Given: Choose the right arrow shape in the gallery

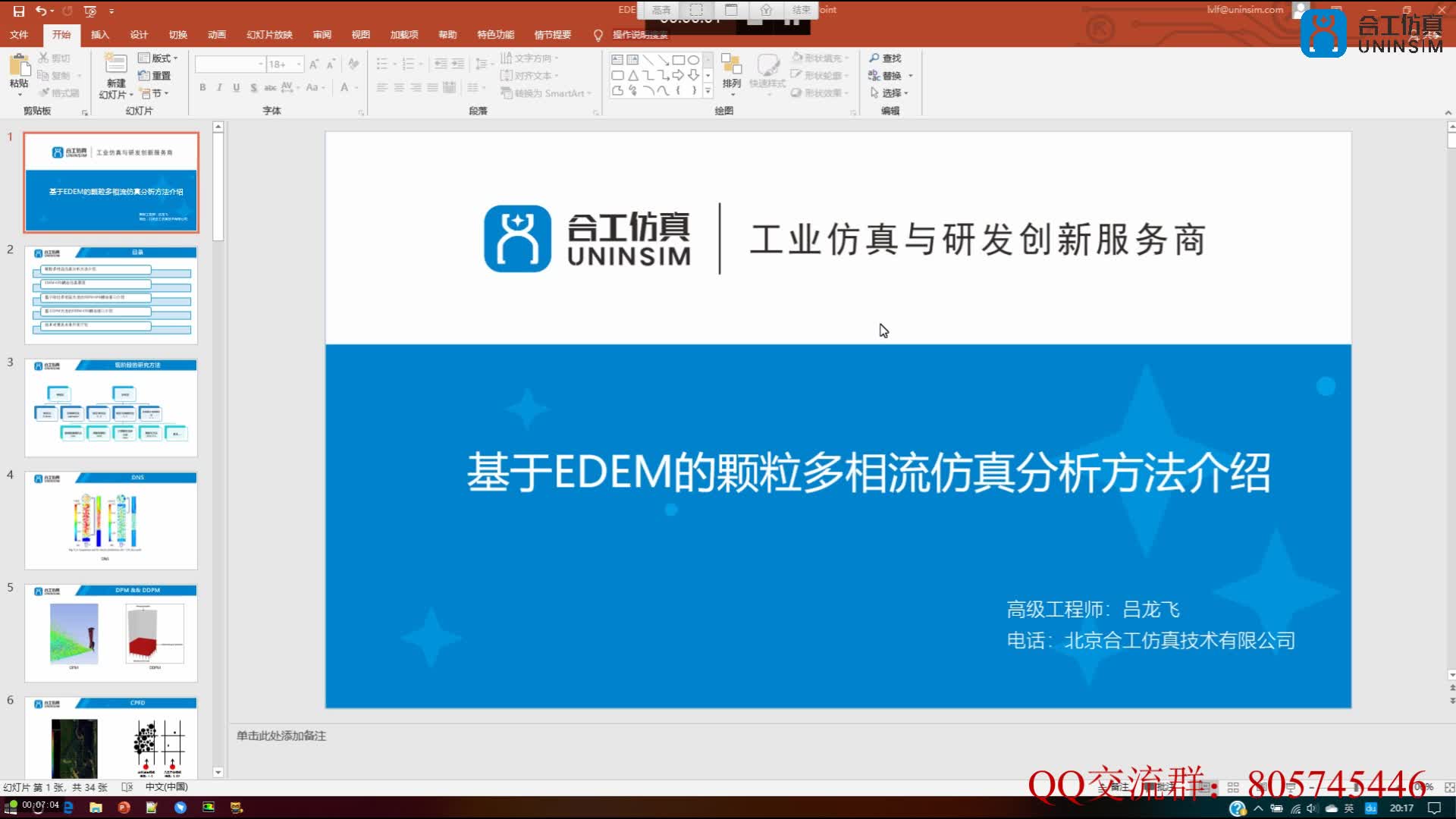Looking at the screenshot, I should 678,75.
